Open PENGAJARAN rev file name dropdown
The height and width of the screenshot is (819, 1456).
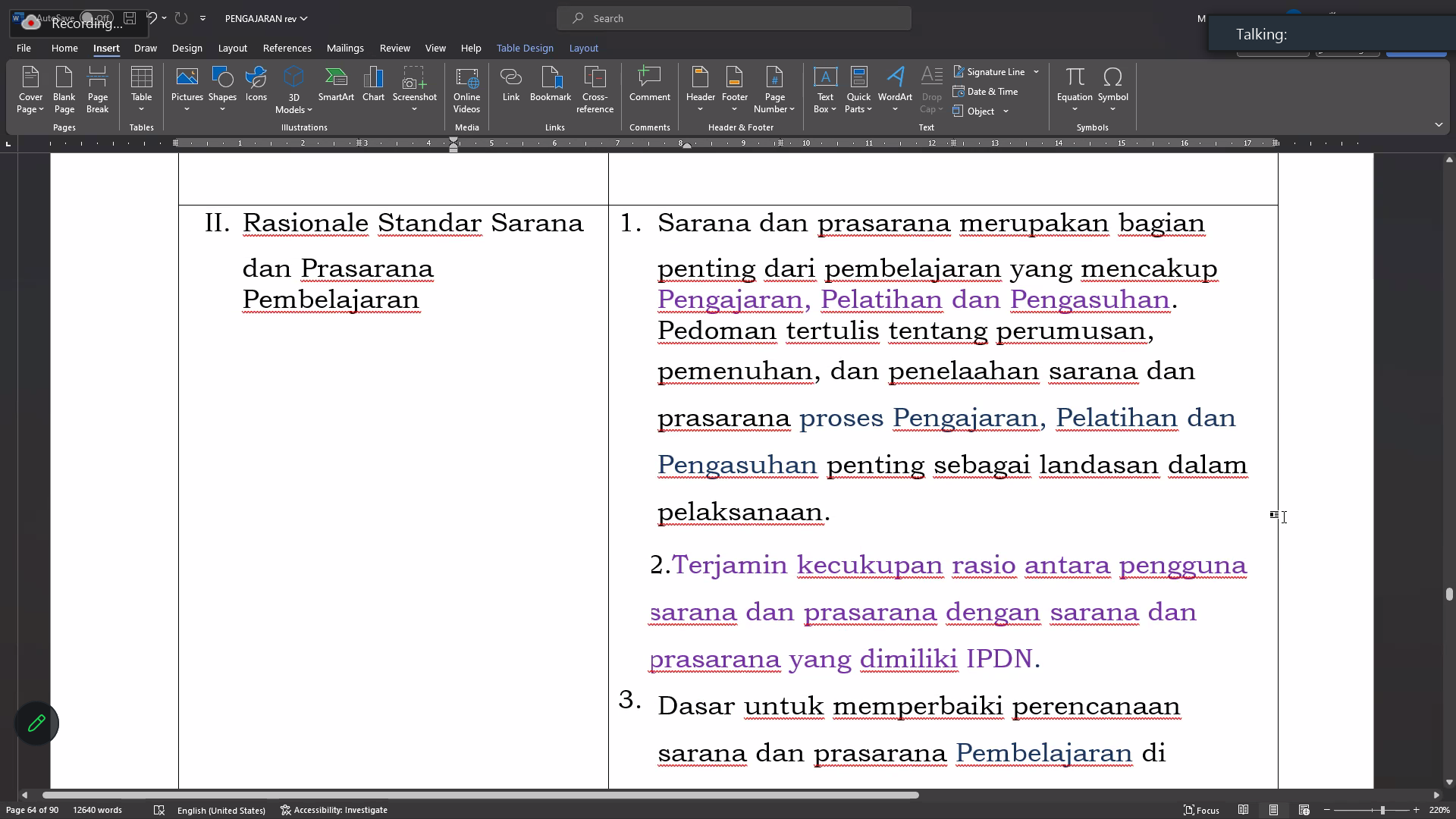tap(266, 18)
